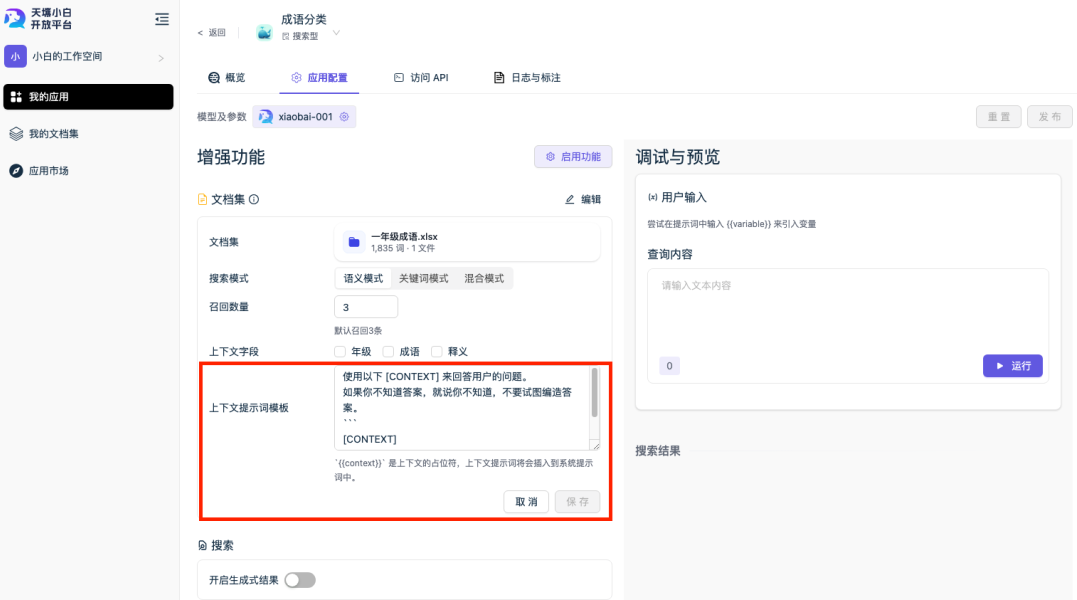Click the 我的文档集 layers icon
1077x600 pixels.
click(x=16, y=134)
